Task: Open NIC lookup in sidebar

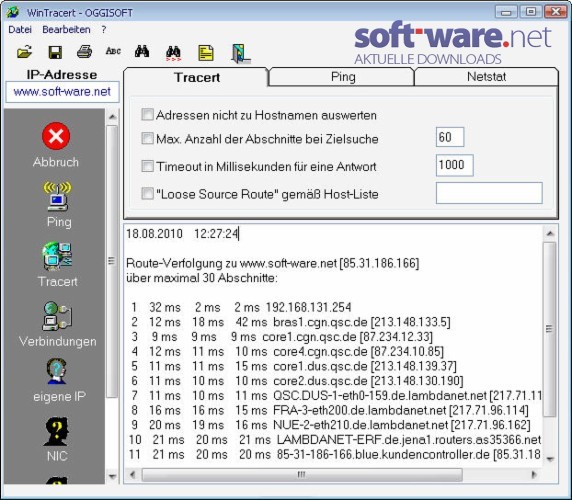Action: [57, 432]
